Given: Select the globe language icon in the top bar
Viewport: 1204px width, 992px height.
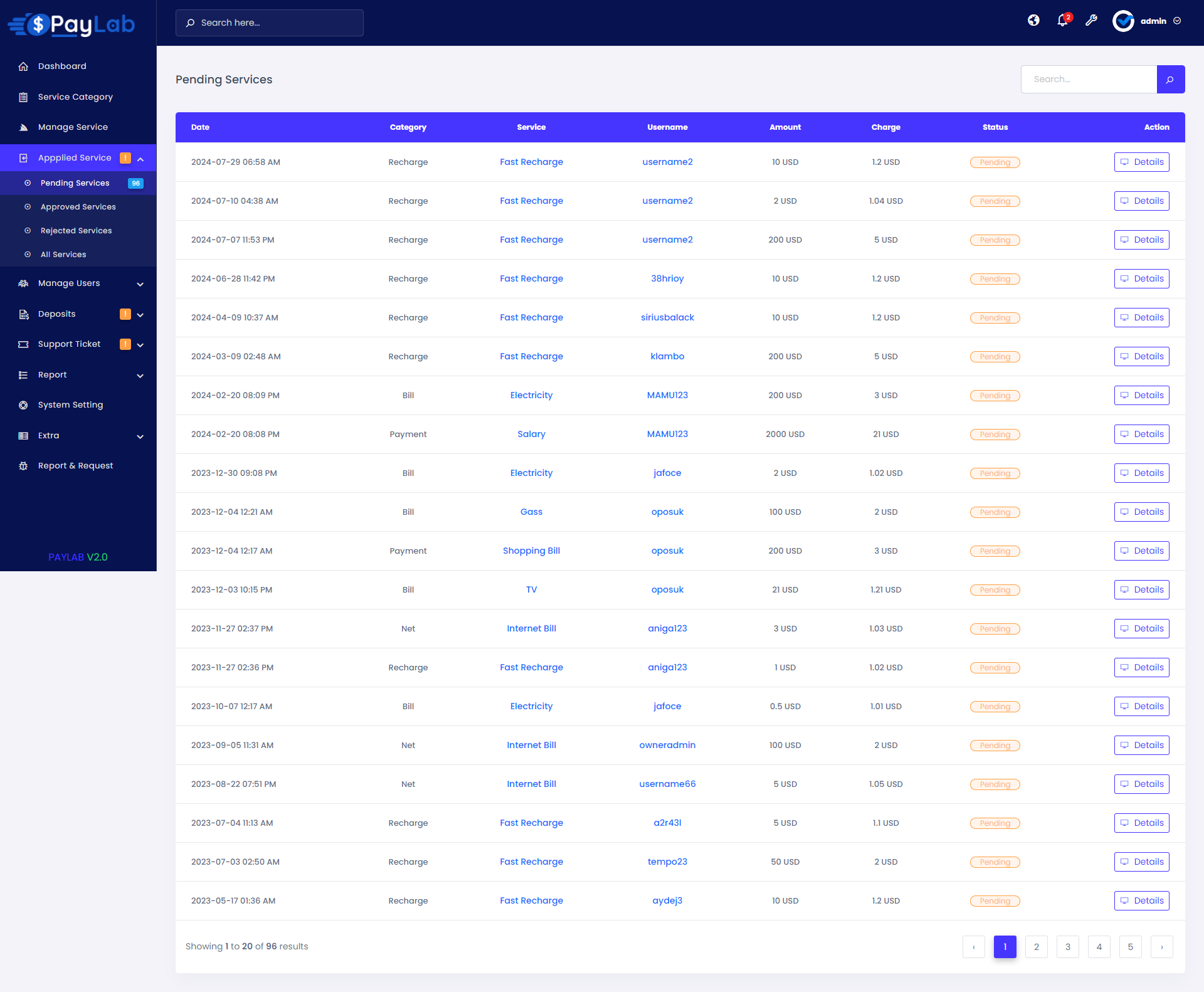Looking at the screenshot, I should 1033,21.
